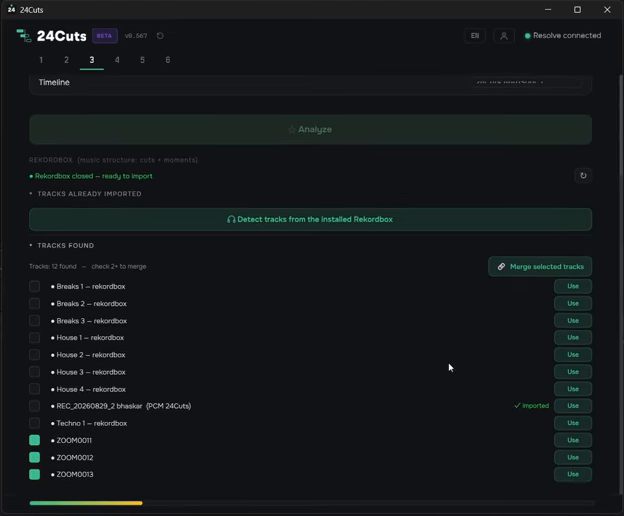This screenshot has height=516, width=624.
Task: Check the REC_20260829_2 bhaskar checkbox
Action: pos(35,406)
